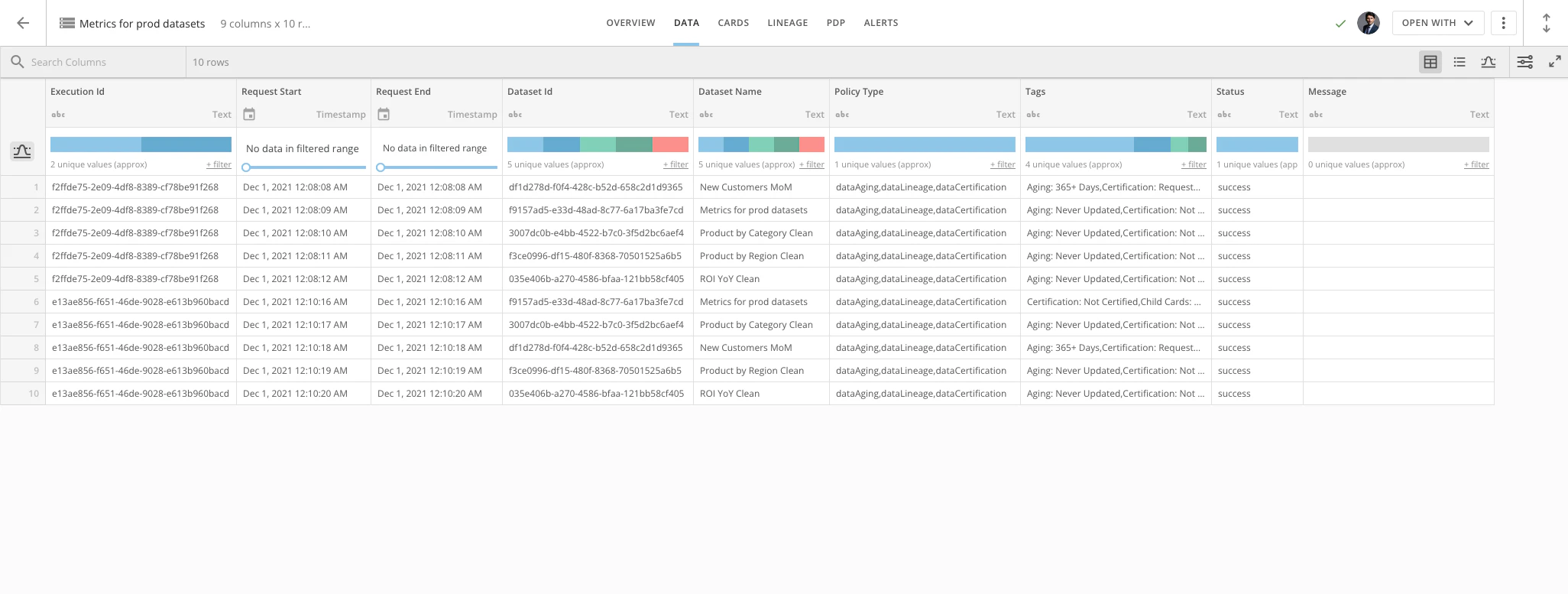Click the abc type icon under Policy Type
The width and height of the screenshot is (1568, 594).
click(x=842, y=115)
